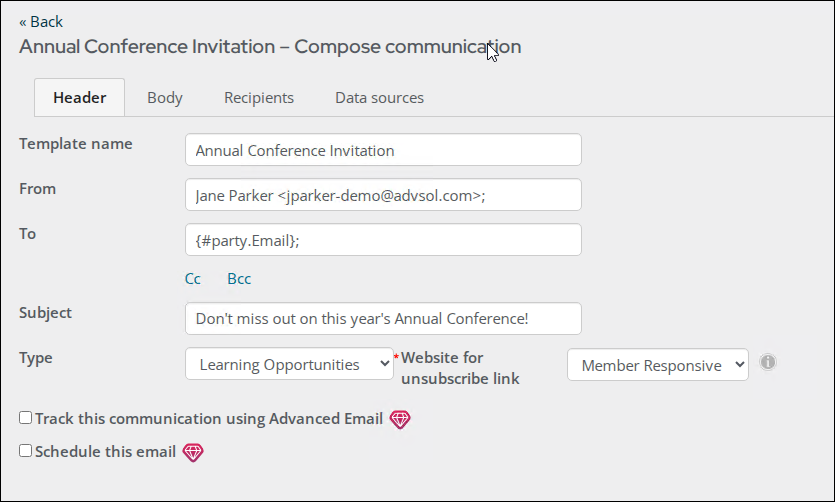This screenshot has width=835, height=502.
Task: Open the Type dropdown showing Learning Opportunities
Action: [289, 364]
